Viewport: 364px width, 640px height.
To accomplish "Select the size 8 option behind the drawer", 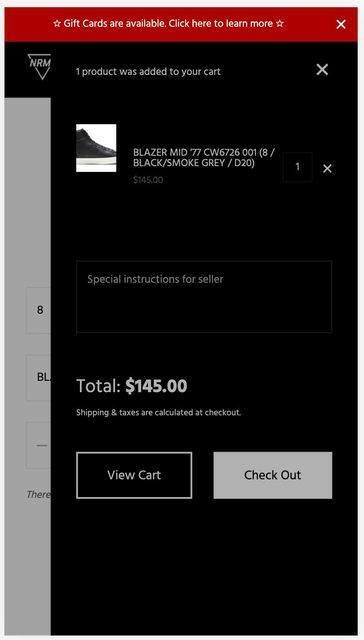I will pyautogui.click(x=38, y=310).
